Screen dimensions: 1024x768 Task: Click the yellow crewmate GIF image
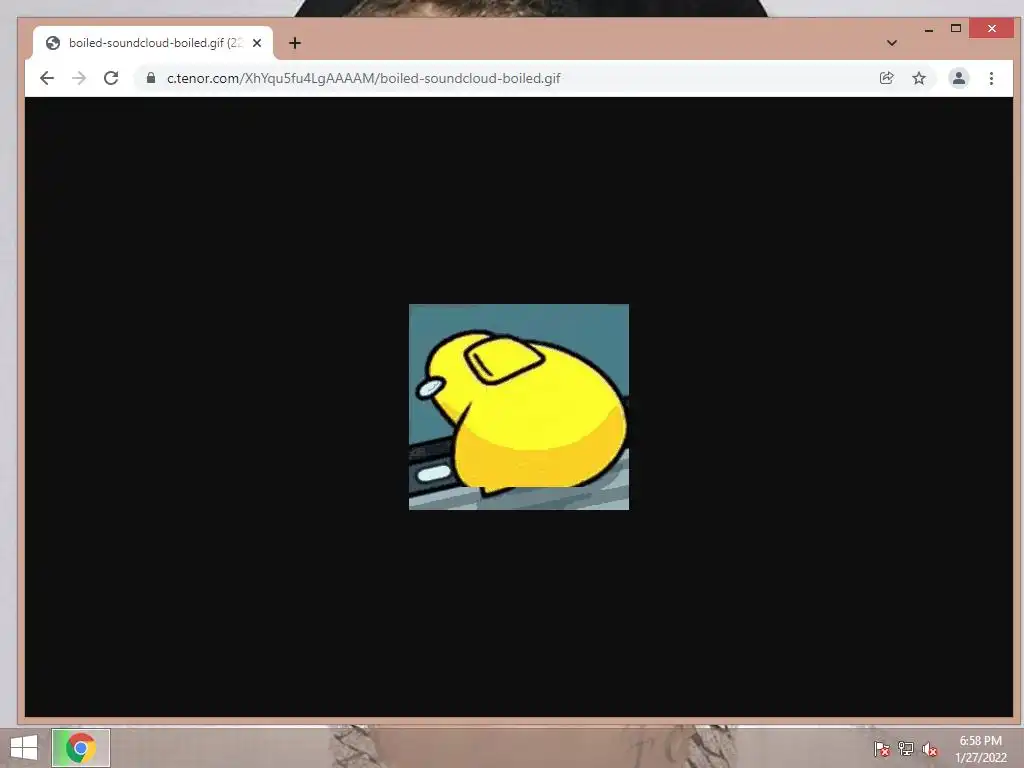519,407
